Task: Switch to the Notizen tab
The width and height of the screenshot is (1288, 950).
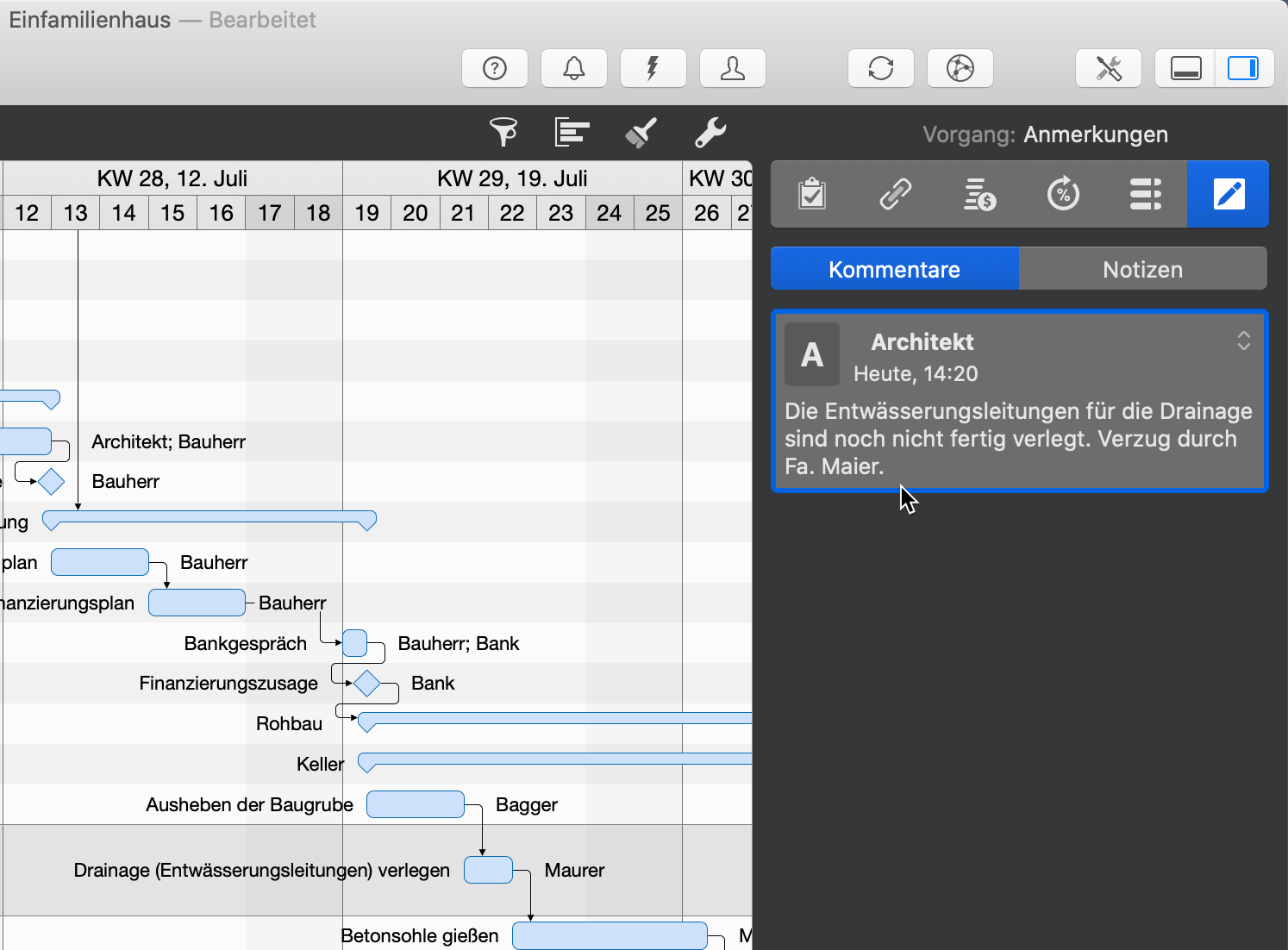Action: [1142, 270]
